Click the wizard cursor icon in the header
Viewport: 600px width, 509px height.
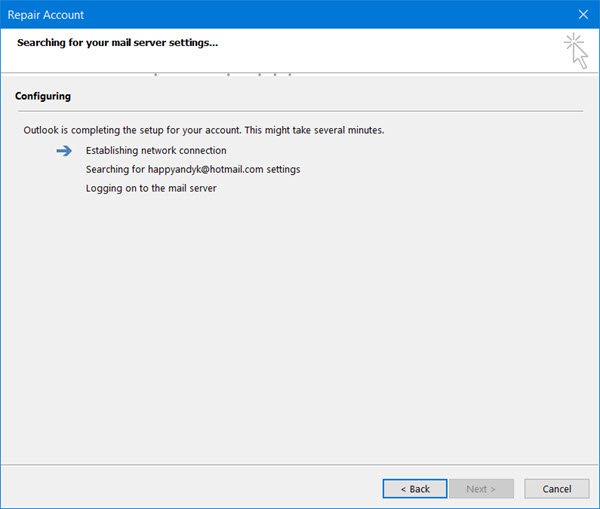click(x=575, y=48)
